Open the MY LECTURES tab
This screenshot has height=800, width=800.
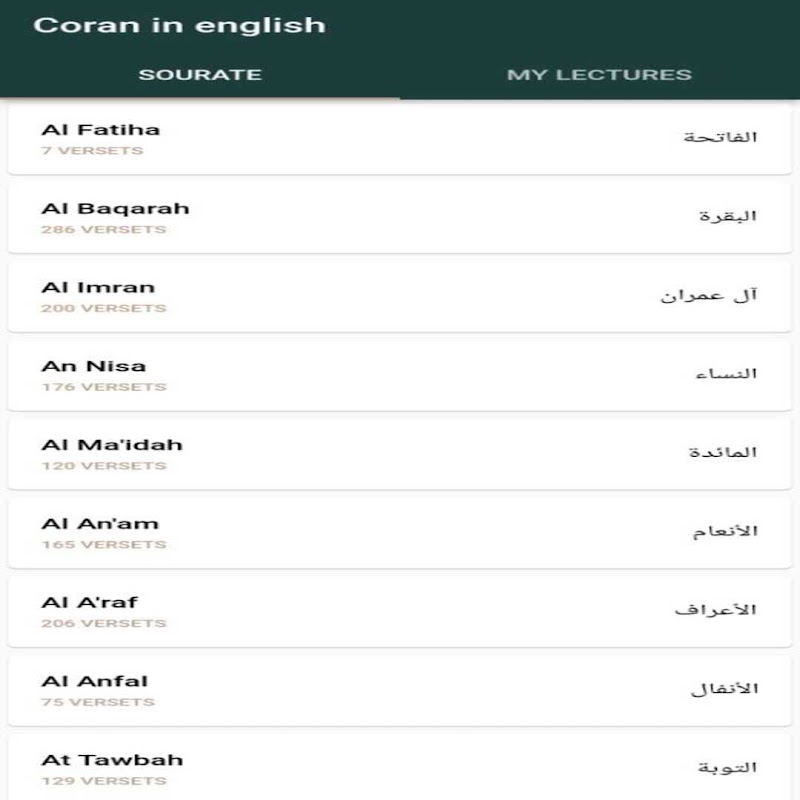599,74
